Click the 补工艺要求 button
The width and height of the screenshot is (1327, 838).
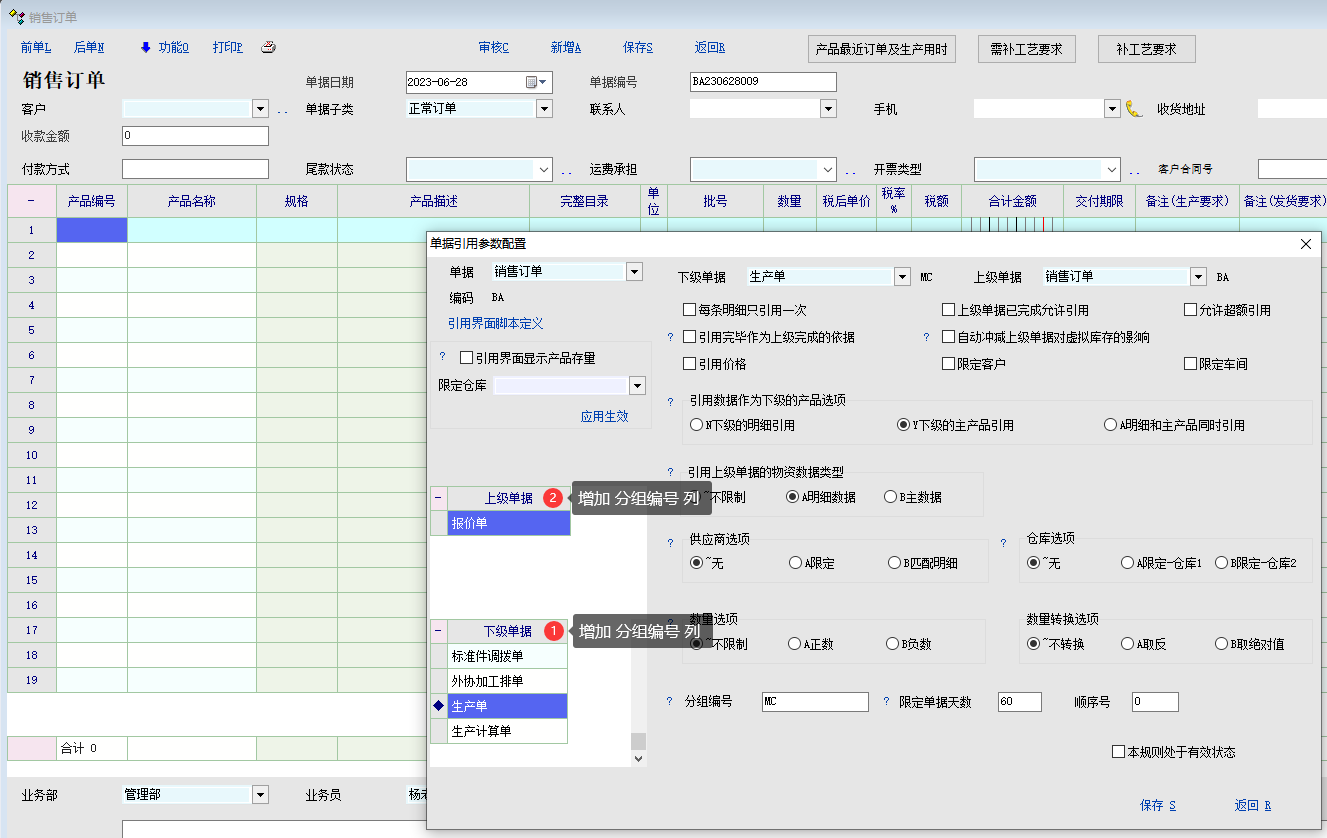point(1146,49)
